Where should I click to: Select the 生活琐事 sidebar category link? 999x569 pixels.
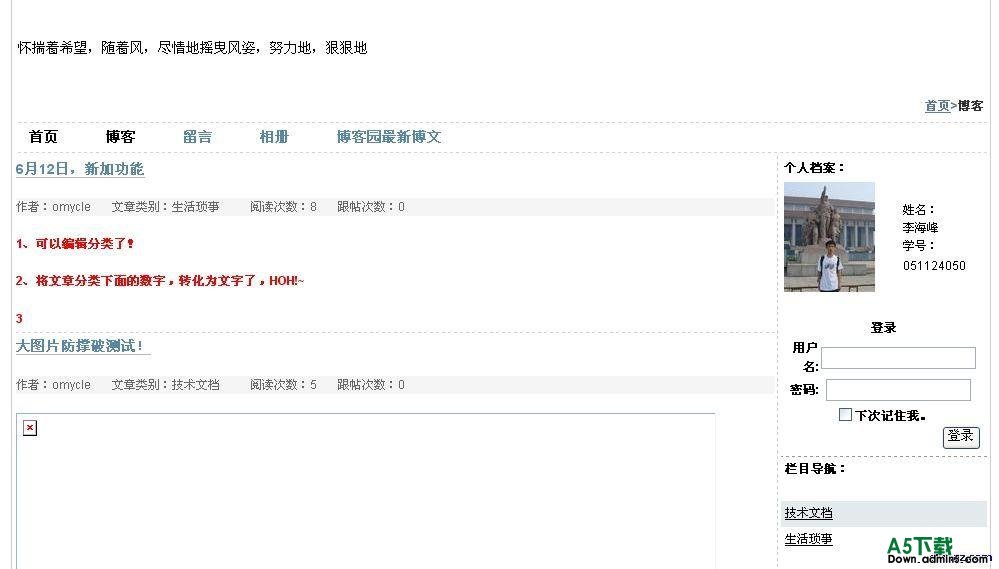[x=809, y=539]
